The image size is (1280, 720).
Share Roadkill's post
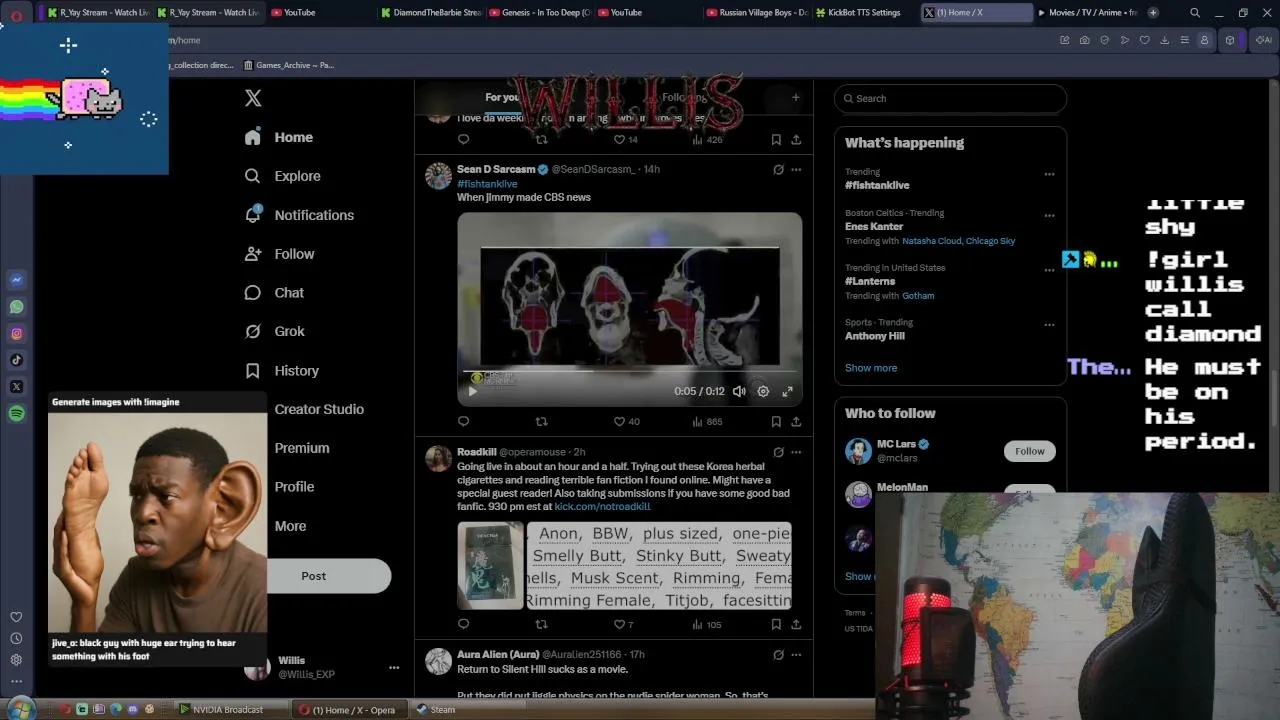796,624
